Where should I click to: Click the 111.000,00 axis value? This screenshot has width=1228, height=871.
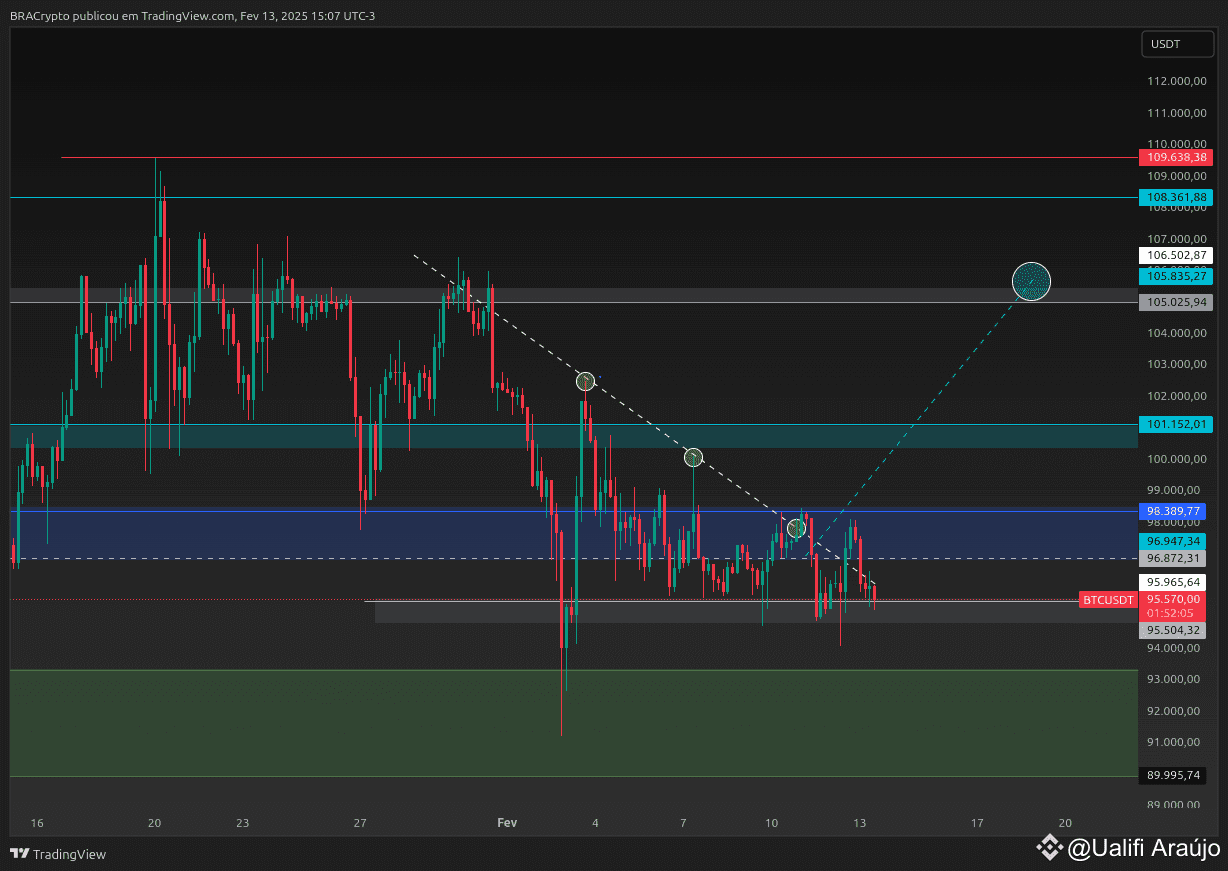(1176, 113)
